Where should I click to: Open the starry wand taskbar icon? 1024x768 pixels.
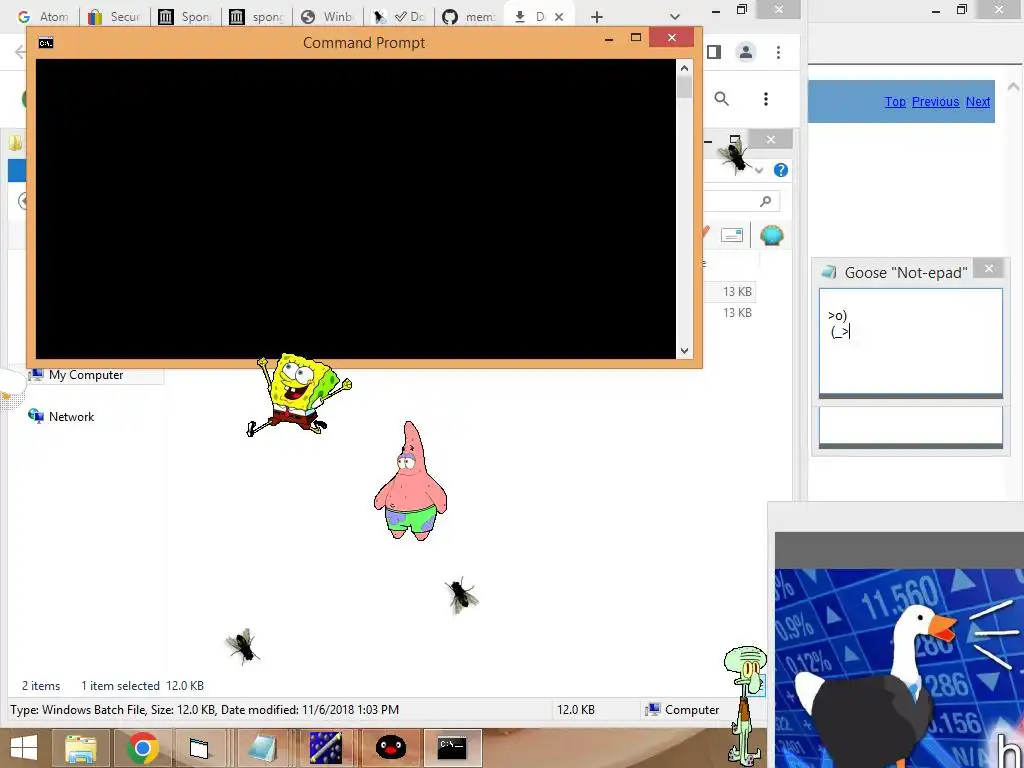[325, 748]
